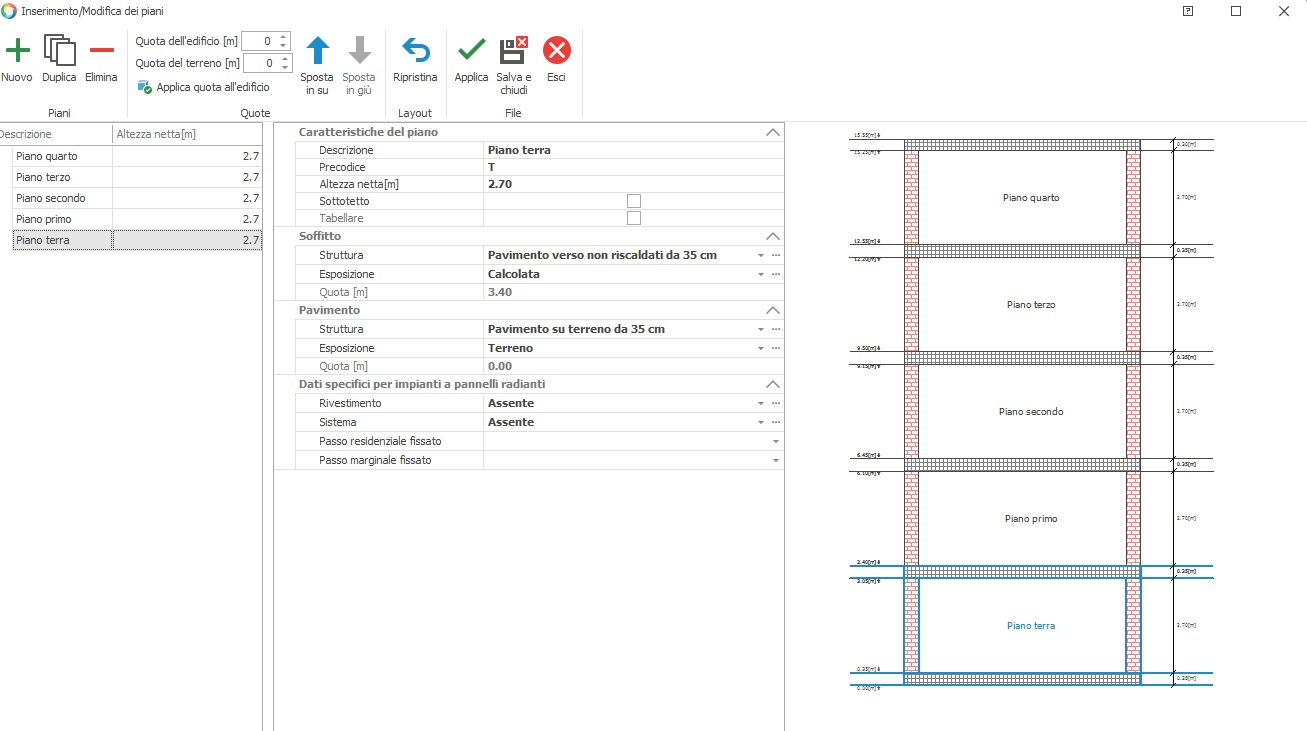Image resolution: width=1307 pixels, height=731 pixels.
Task: Expand the Passo residenziale fissato dropdown
Action: coord(775,441)
